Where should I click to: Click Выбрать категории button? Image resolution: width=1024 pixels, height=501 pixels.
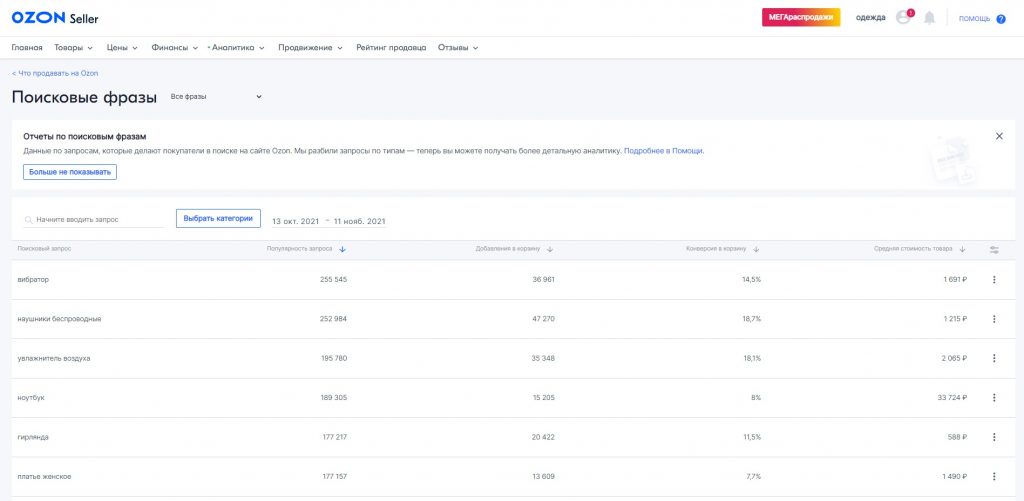(218, 218)
